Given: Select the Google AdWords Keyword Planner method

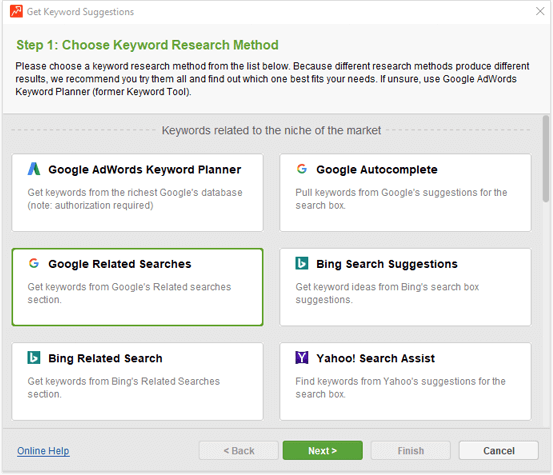Looking at the screenshot, I should point(138,193).
